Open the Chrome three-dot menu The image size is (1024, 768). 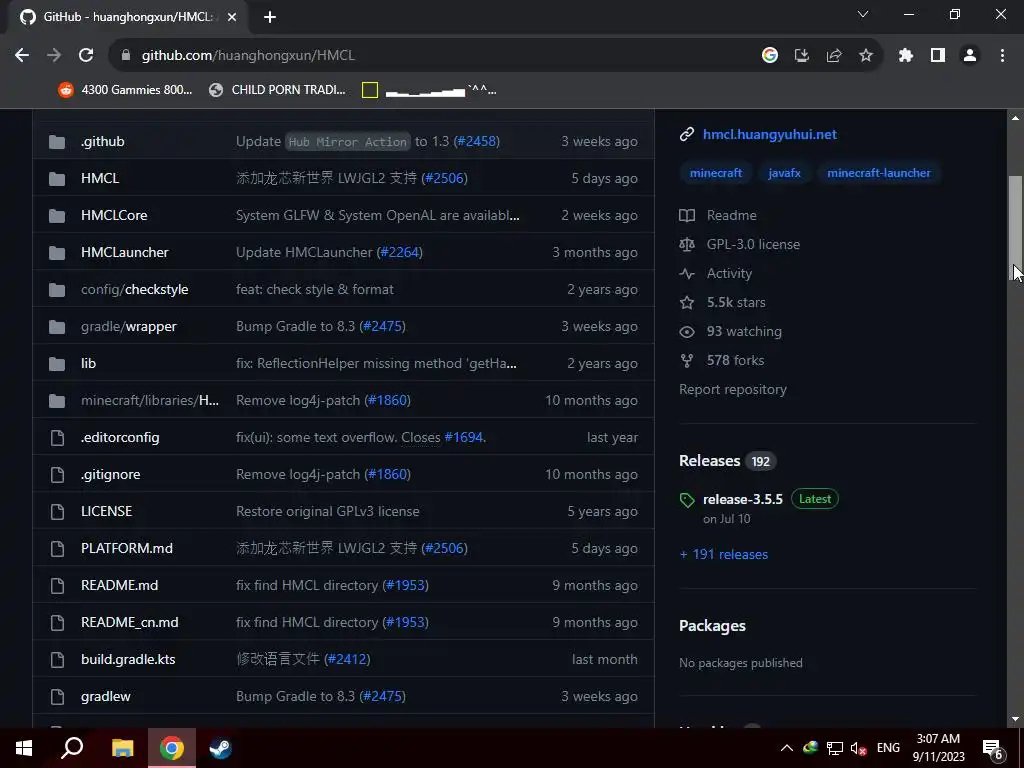coord(1002,56)
